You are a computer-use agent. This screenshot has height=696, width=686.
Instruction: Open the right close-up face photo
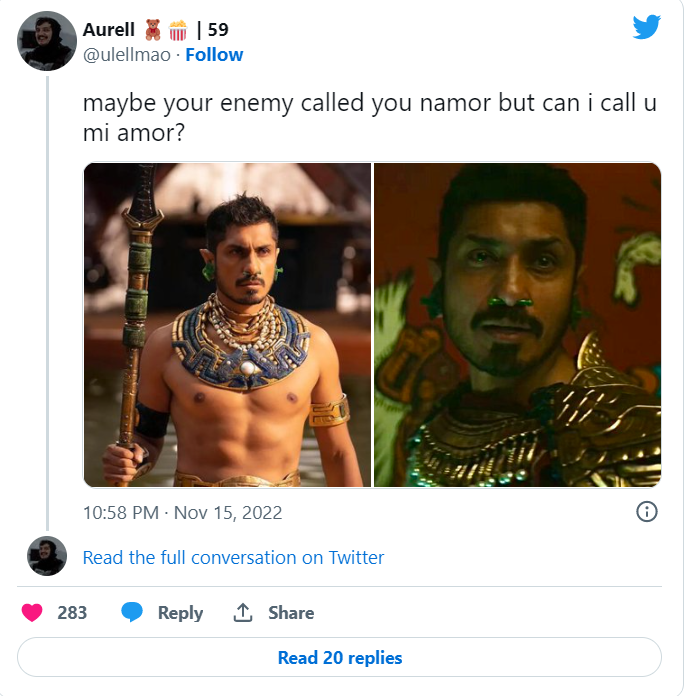(517, 325)
